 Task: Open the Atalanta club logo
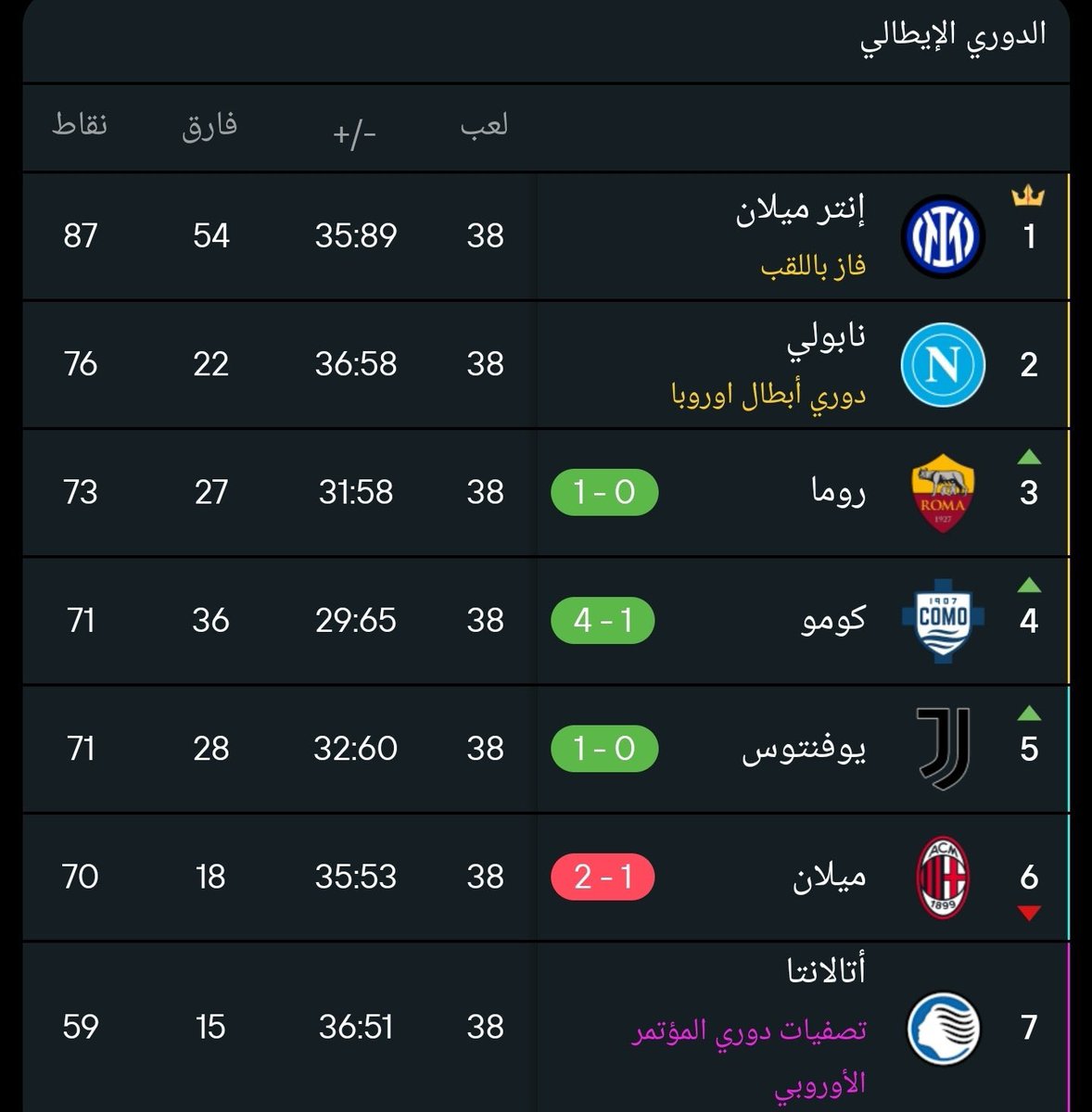coord(943,1028)
